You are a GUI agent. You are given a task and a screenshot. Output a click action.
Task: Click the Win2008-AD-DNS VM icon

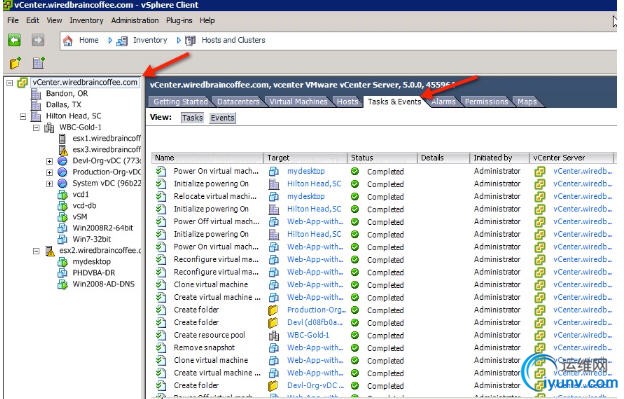(x=62, y=284)
